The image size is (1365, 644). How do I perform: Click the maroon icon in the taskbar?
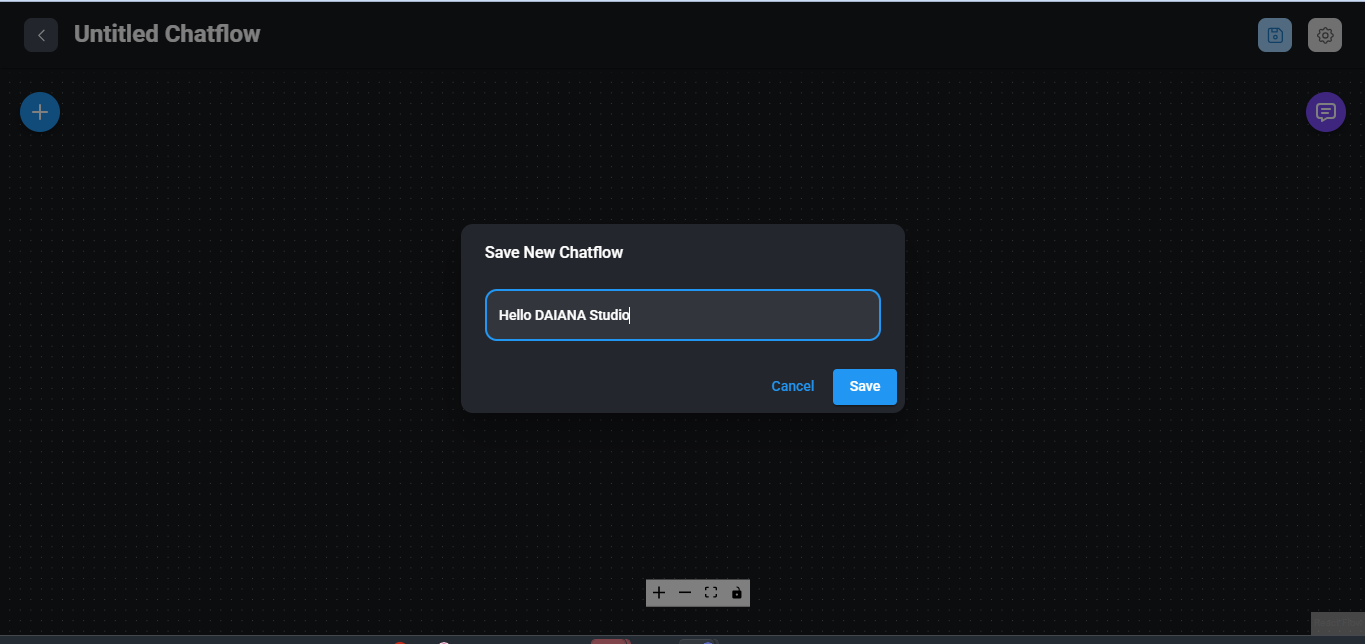tap(609, 641)
